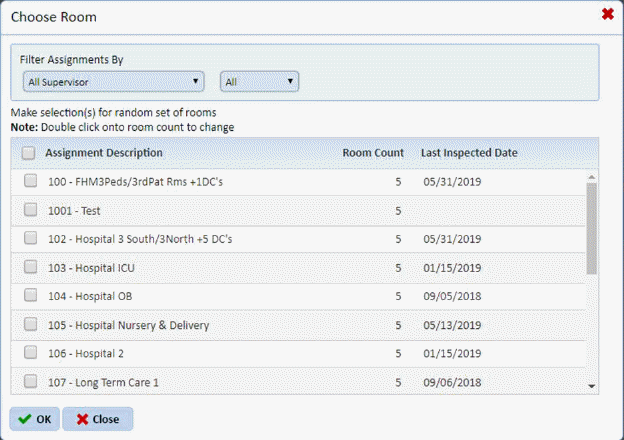Enable the 103 - Hospital ICU checkbox

tap(31, 268)
